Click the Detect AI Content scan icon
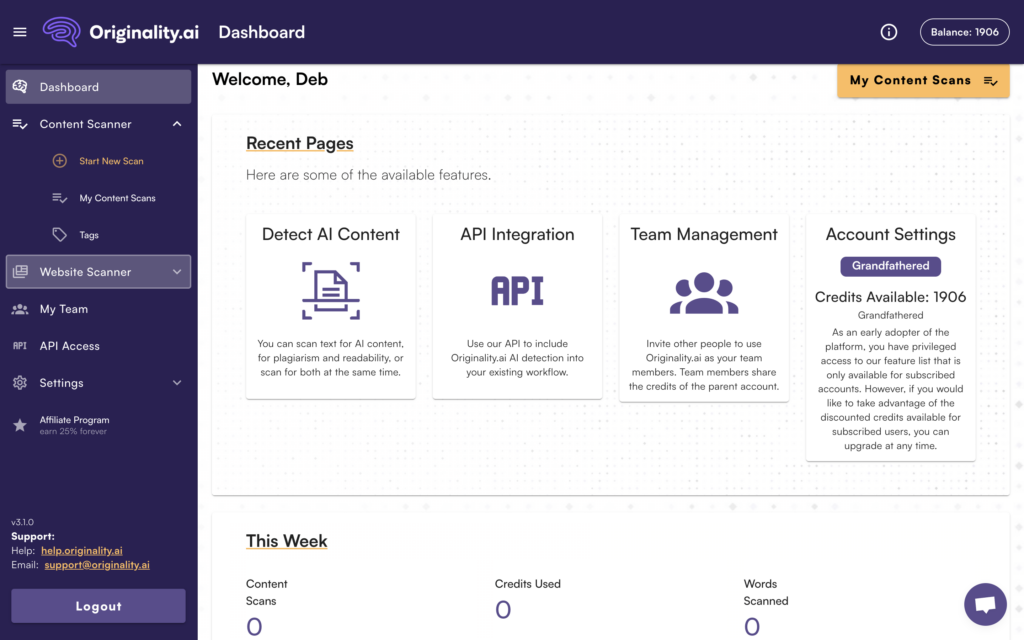 (330, 291)
